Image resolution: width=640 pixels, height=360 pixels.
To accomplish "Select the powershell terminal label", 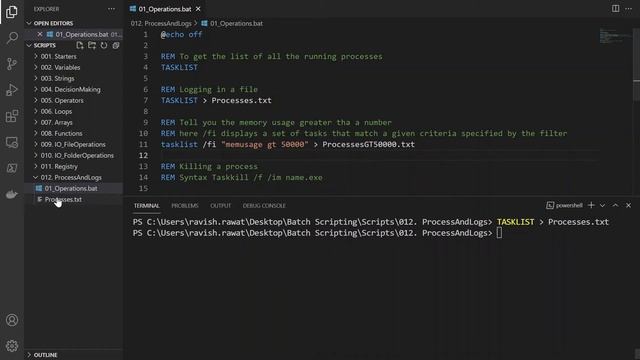I will 564,205.
